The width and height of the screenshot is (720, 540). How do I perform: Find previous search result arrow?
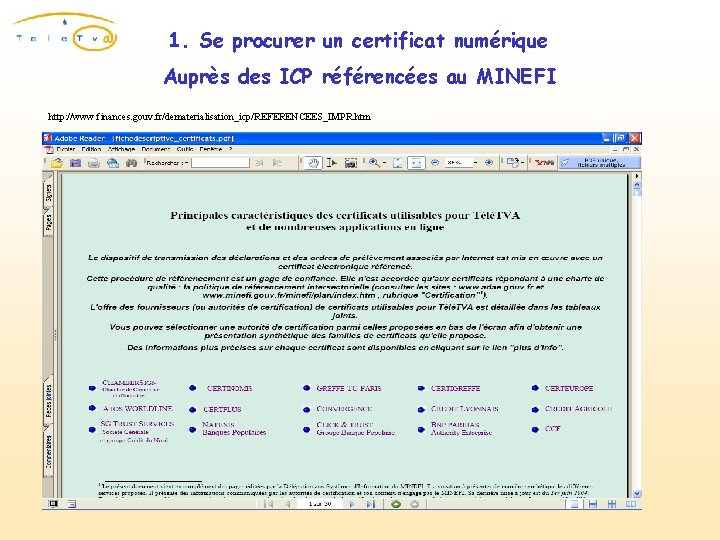click(x=259, y=163)
